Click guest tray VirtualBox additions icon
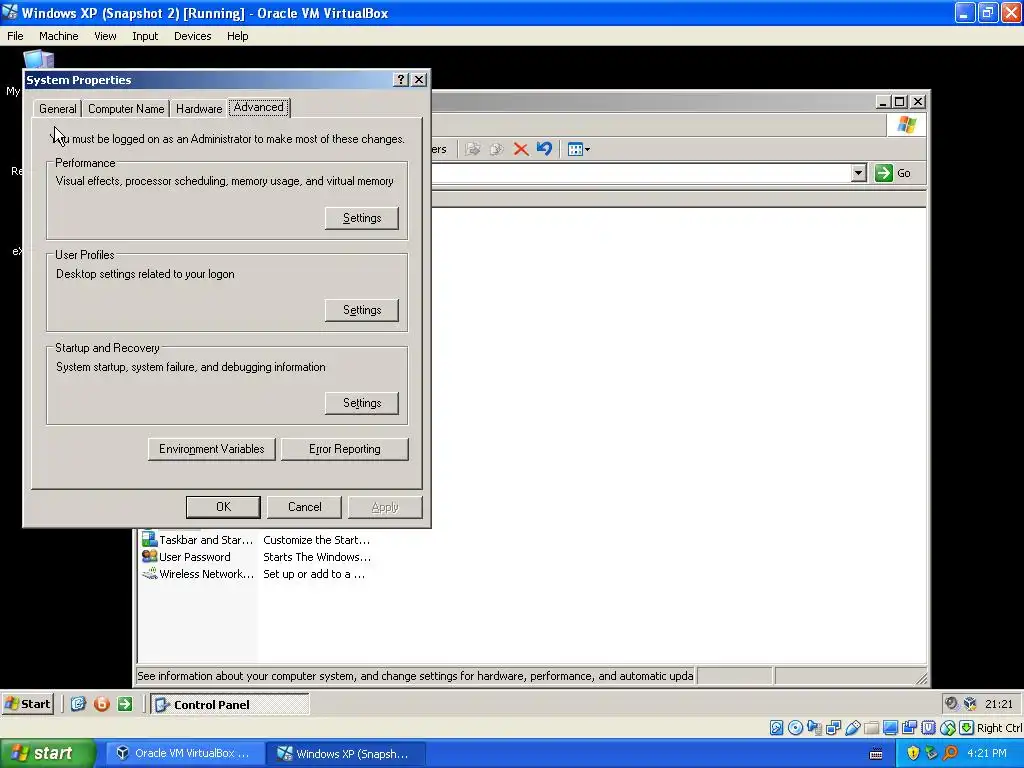The width and height of the screenshot is (1024, 768). pos(970,704)
